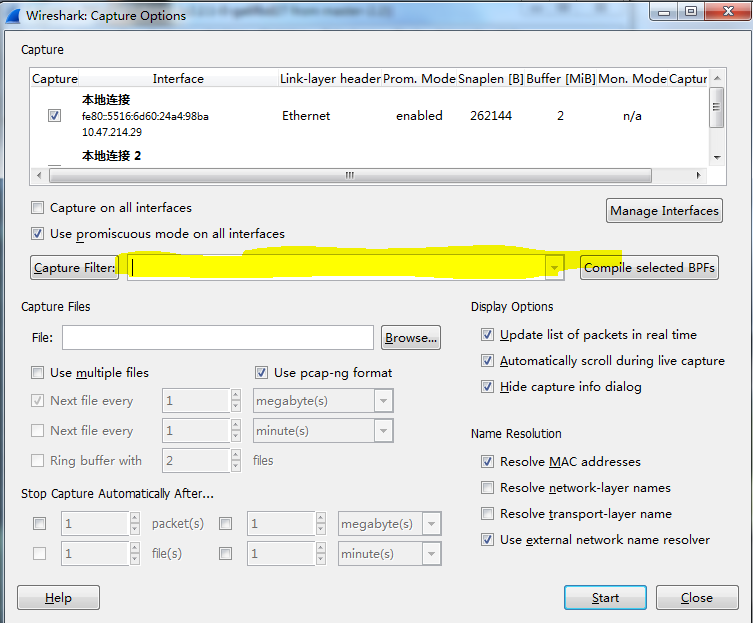Open the Next file every megabyte(s) dropdown

pyautogui.click(x=383, y=401)
